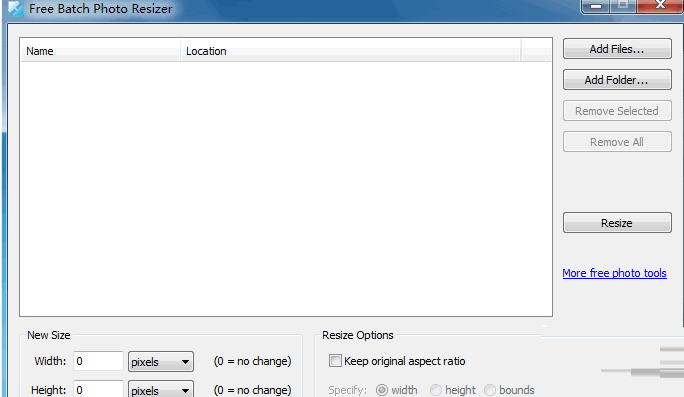Select the width radio button

(382, 390)
